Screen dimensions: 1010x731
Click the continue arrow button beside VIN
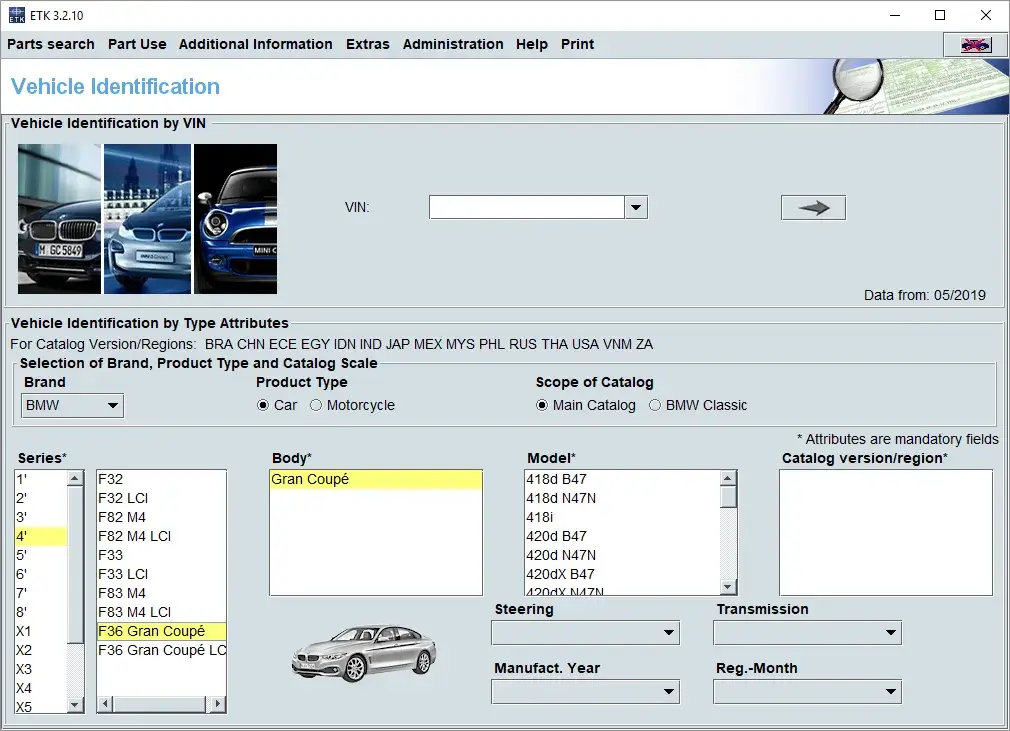[812, 207]
